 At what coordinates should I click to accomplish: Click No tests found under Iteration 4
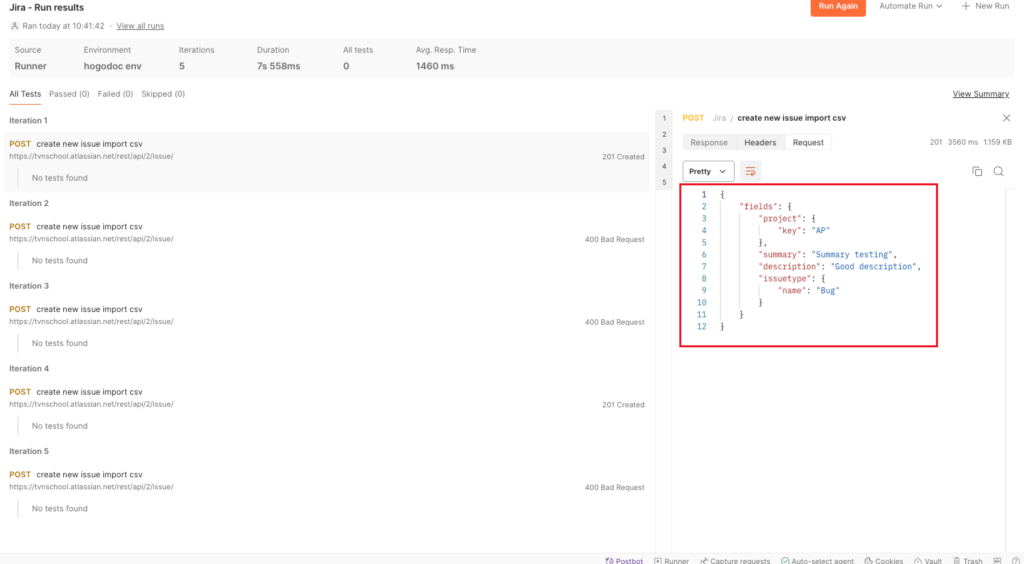coord(59,426)
